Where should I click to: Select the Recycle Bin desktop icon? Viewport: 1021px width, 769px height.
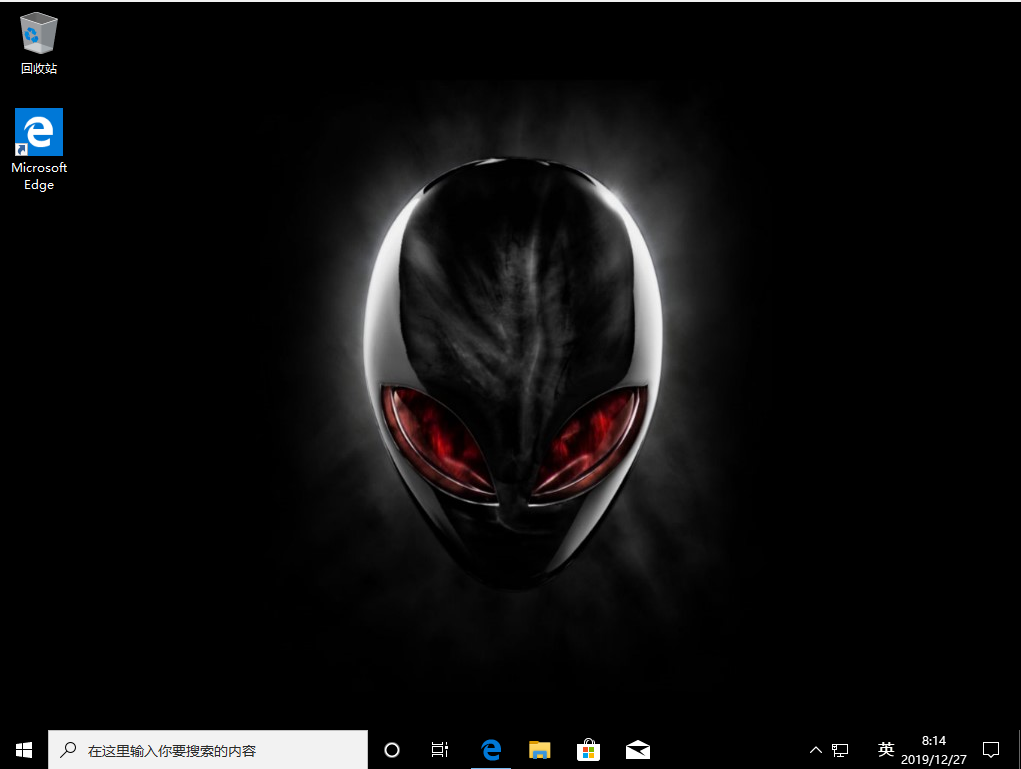(38, 33)
